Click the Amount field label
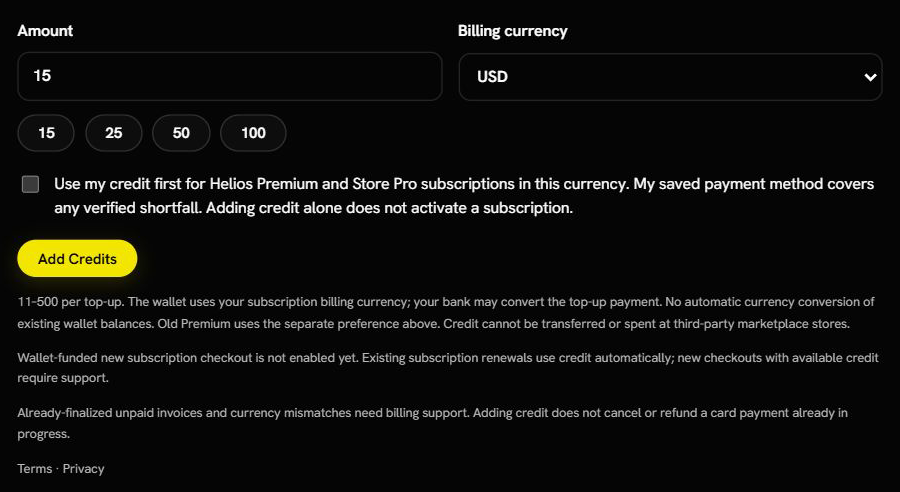Viewport: 900px width, 492px height. 45,31
